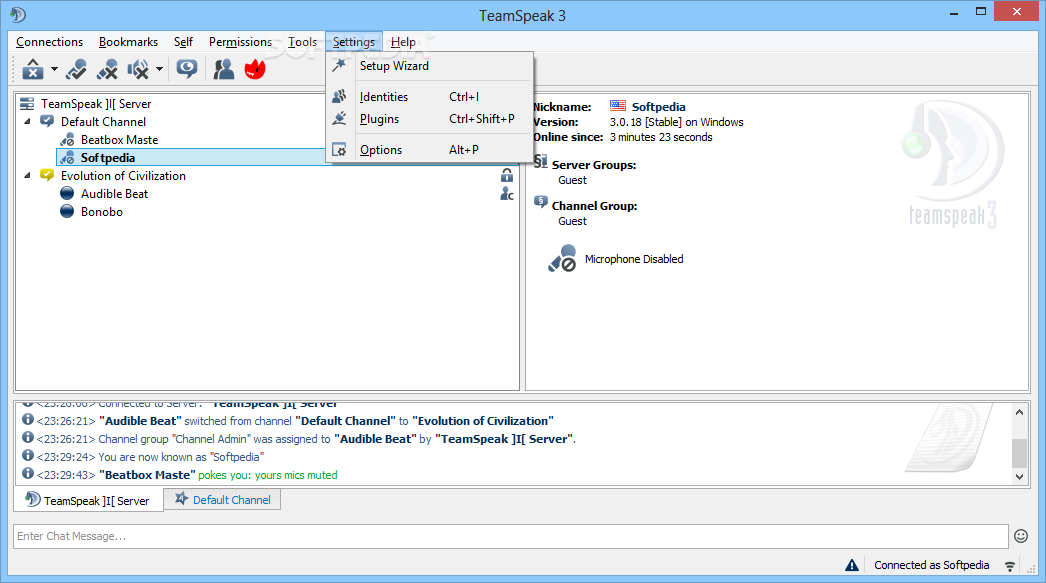Image resolution: width=1046 pixels, height=583 pixels.
Task: Click the chat log scroll up arrow
Action: pyautogui.click(x=1019, y=412)
